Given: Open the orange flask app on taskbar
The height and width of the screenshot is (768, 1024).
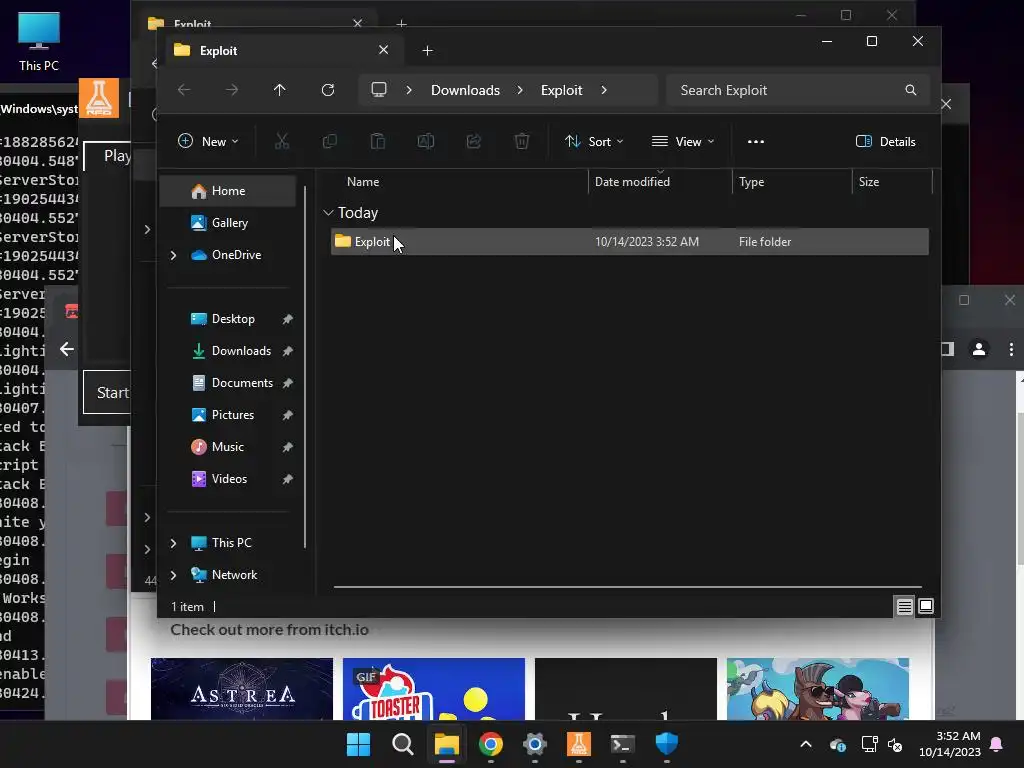Looking at the screenshot, I should [x=579, y=744].
